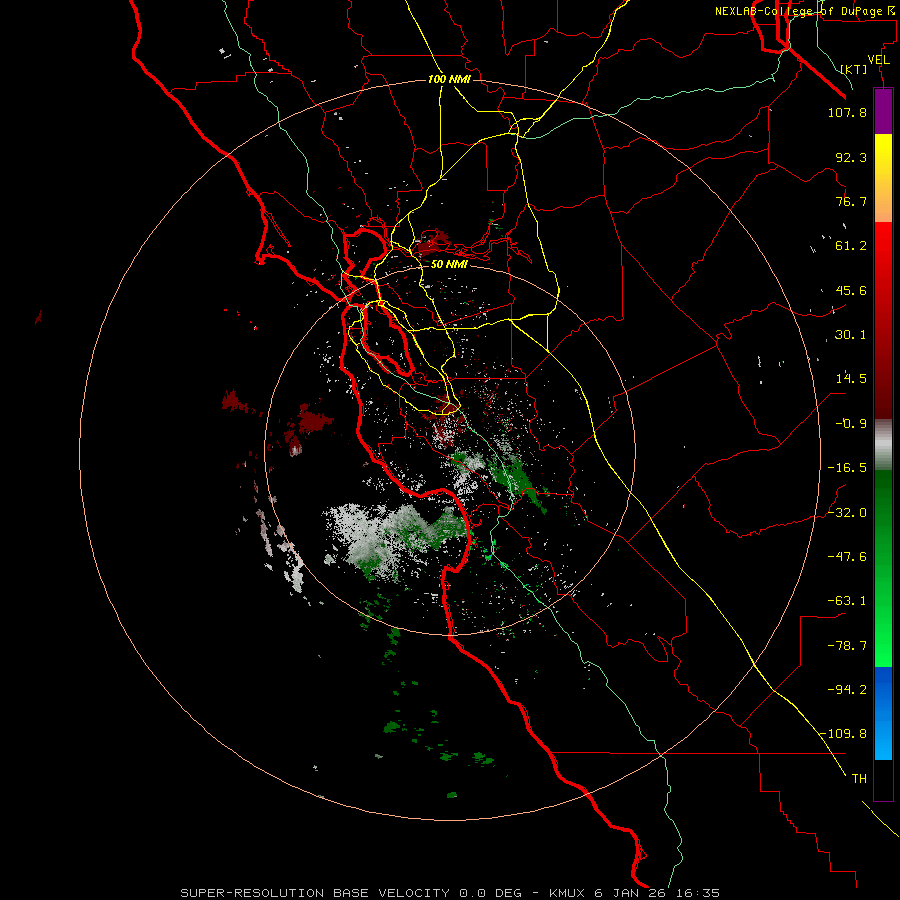900x900 pixels.
Task: Click the blue segment of the color bar
Action: [x=883, y=713]
